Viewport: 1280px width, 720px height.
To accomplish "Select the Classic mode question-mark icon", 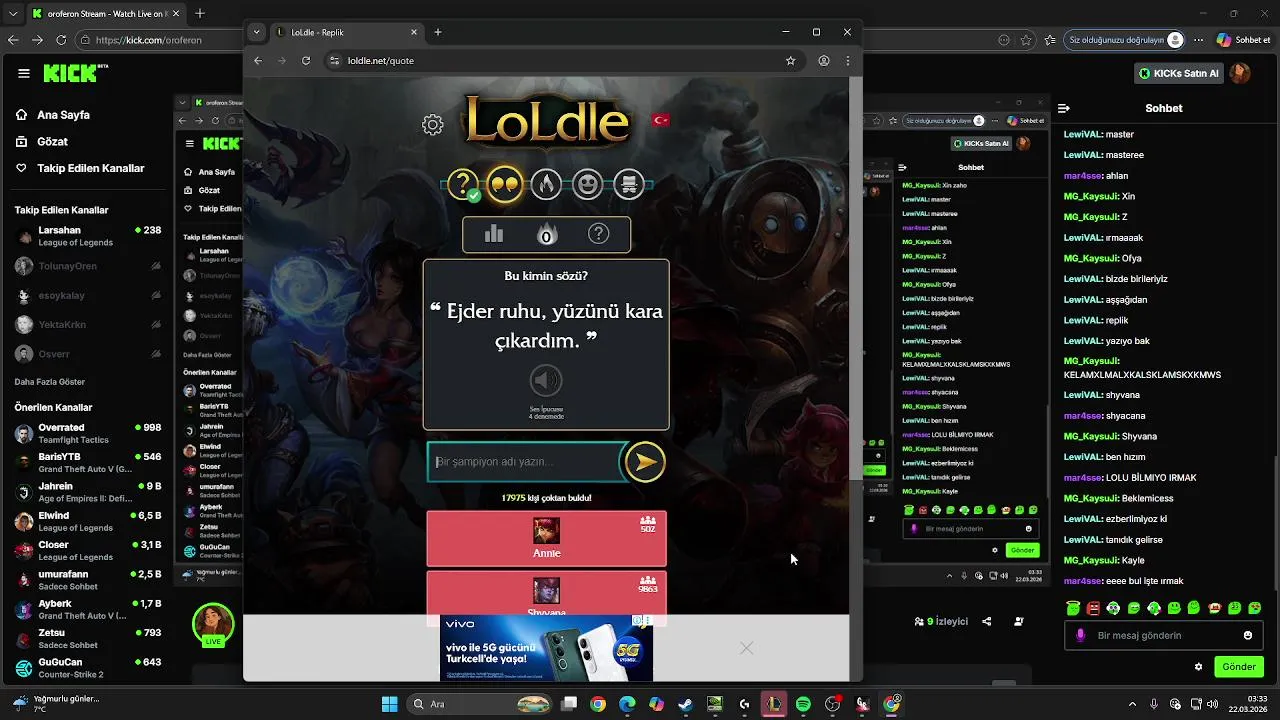I will (463, 184).
